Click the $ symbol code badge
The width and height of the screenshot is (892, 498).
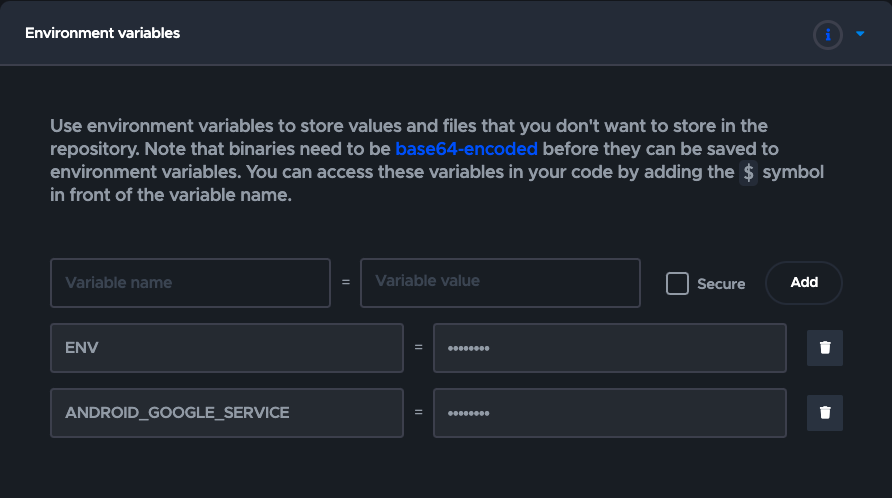pos(748,172)
